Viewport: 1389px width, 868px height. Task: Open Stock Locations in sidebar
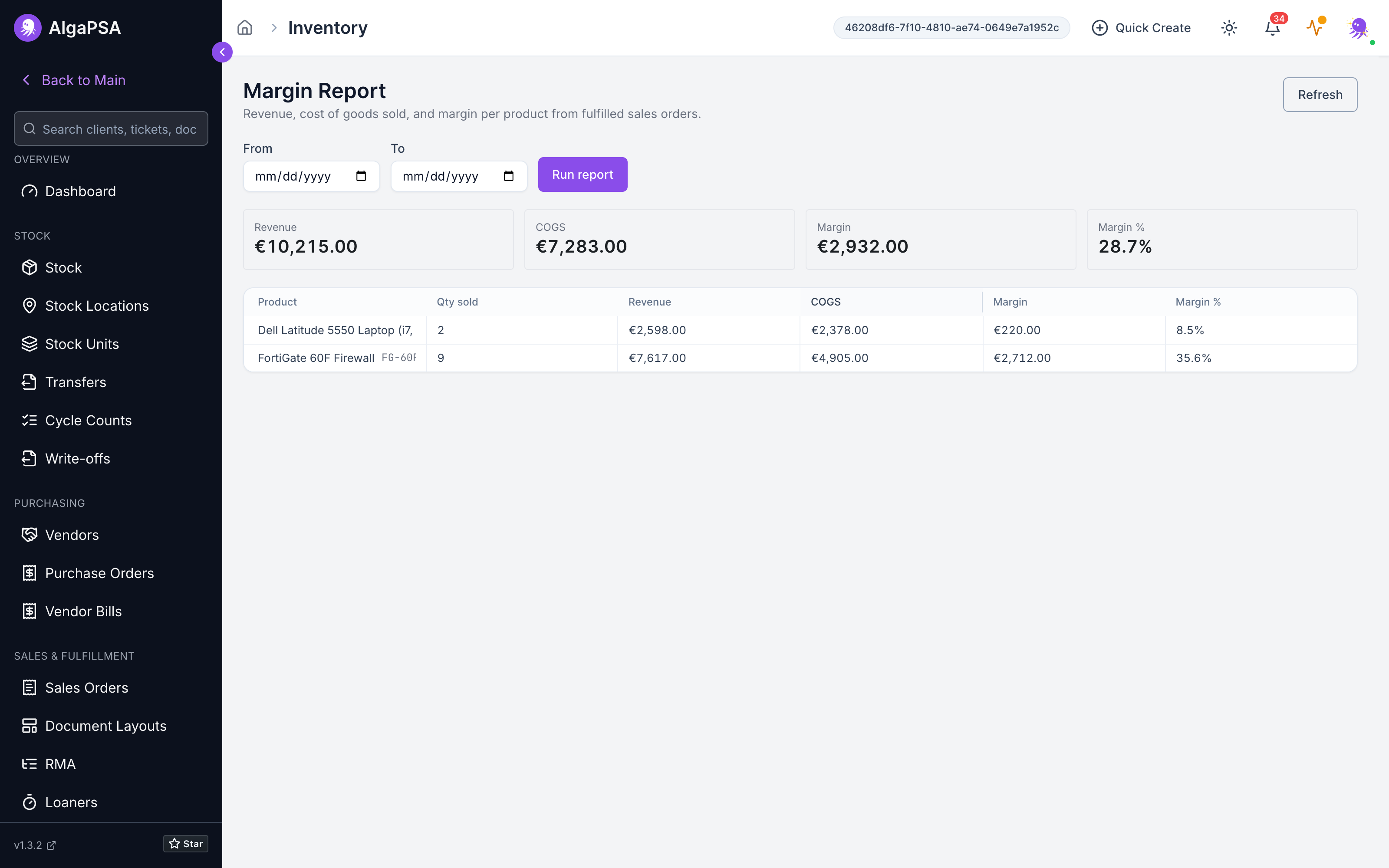pyautogui.click(x=96, y=306)
